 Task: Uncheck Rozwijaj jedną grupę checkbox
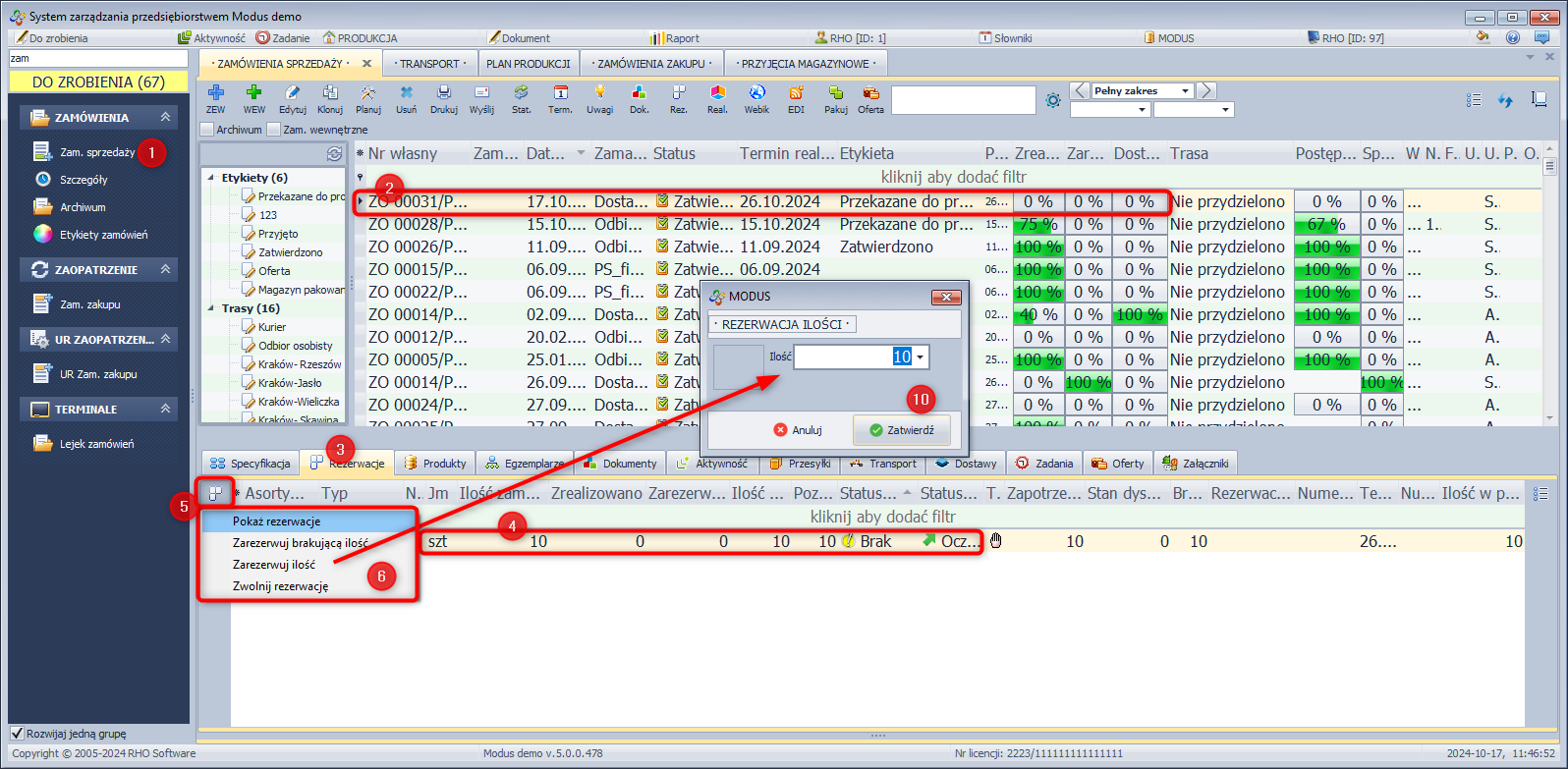pos(17,734)
